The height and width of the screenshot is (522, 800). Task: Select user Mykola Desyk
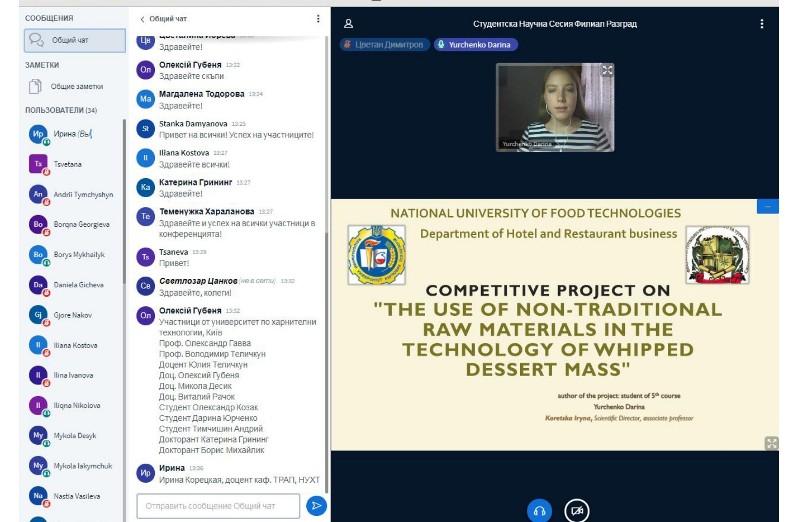pyautogui.click(x=74, y=435)
